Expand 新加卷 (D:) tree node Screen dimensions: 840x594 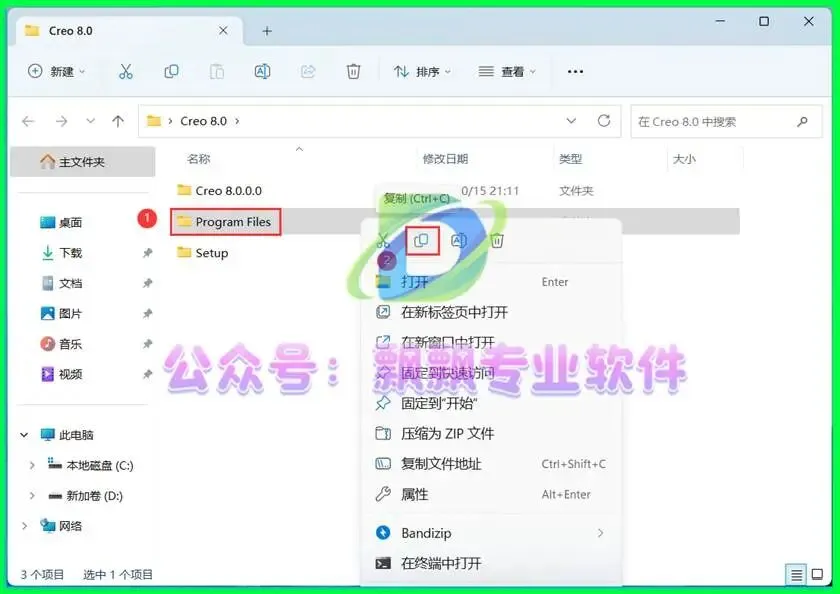32,496
